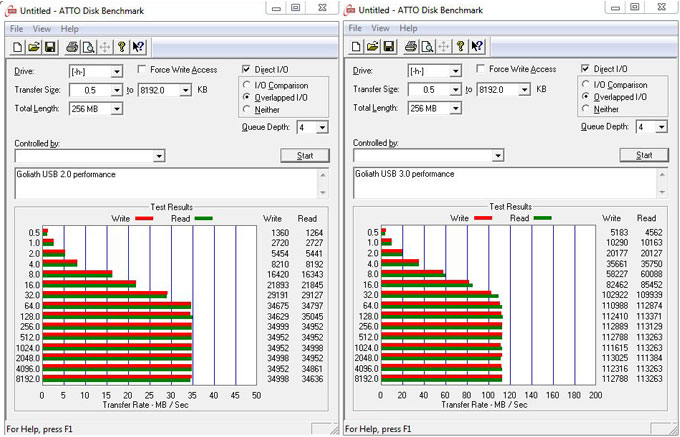Click New file icon in left window
Viewport: 680px width, 437px height.
17,47
